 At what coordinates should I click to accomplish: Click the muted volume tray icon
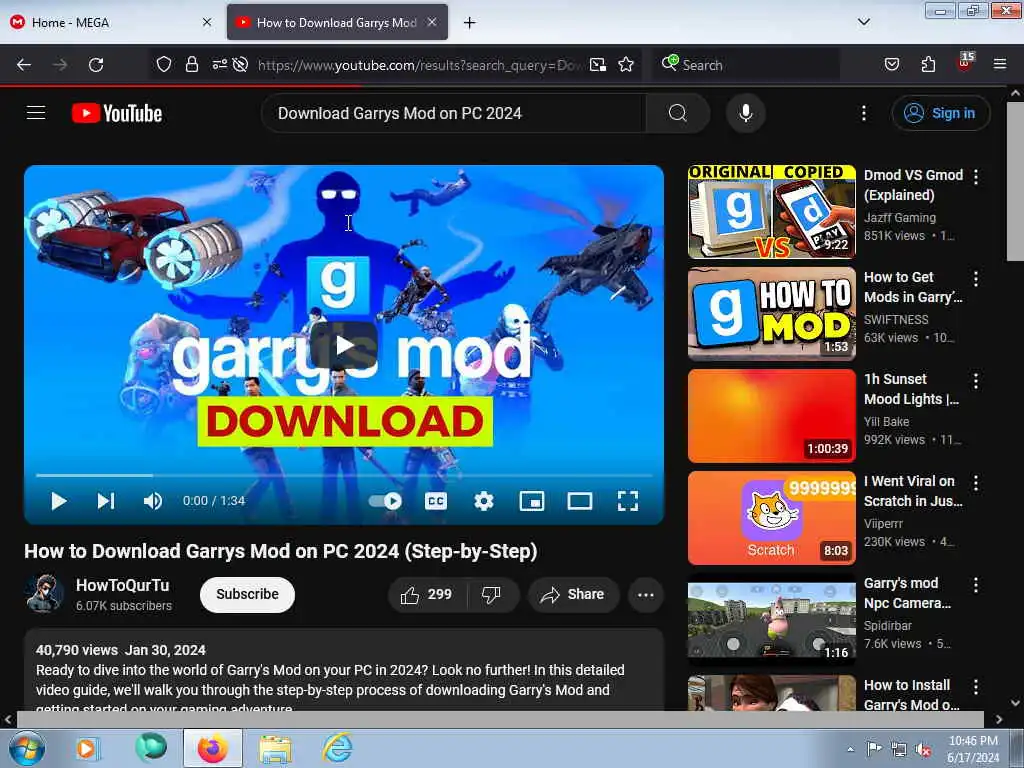(x=923, y=750)
